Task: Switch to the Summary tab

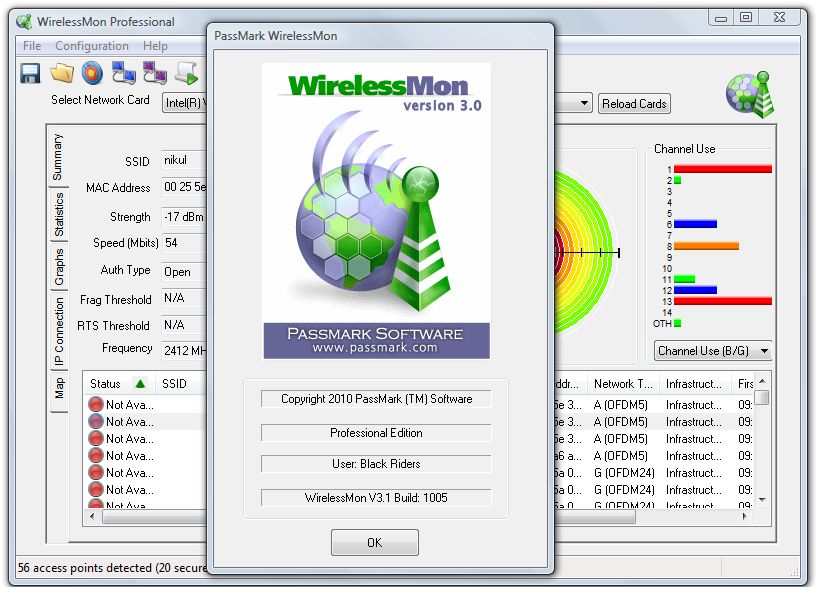Action: [58, 157]
